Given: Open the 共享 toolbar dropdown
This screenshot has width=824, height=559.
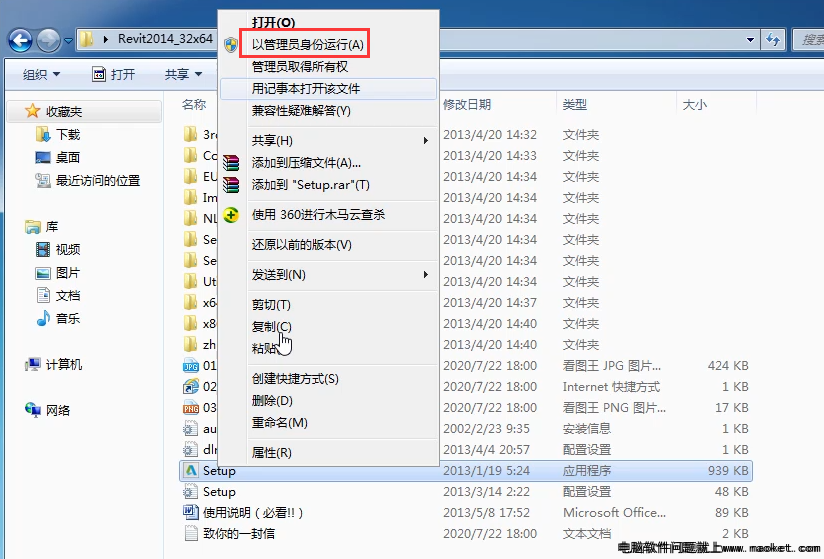Looking at the screenshot, I should (183, 75).
